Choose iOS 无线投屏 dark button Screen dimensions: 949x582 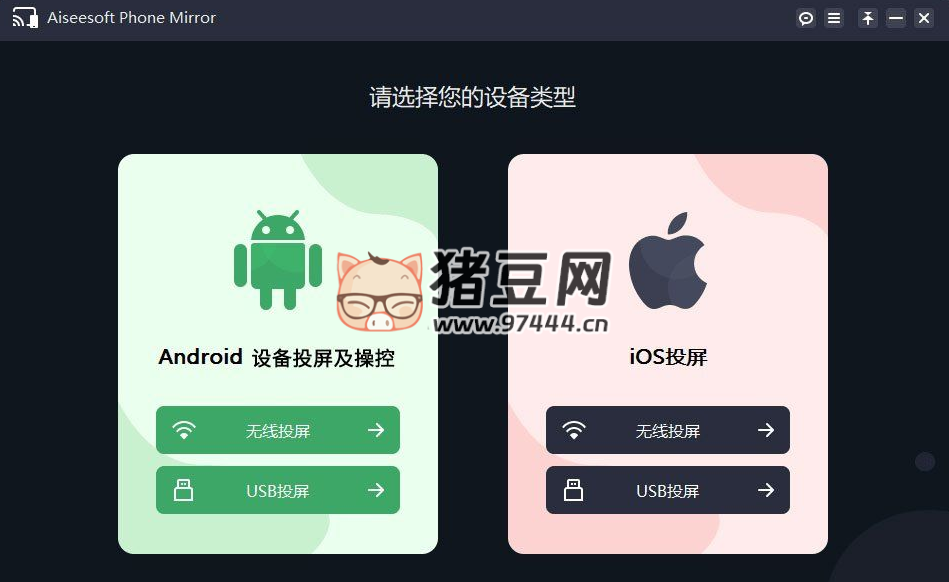(x=668, y=430)
